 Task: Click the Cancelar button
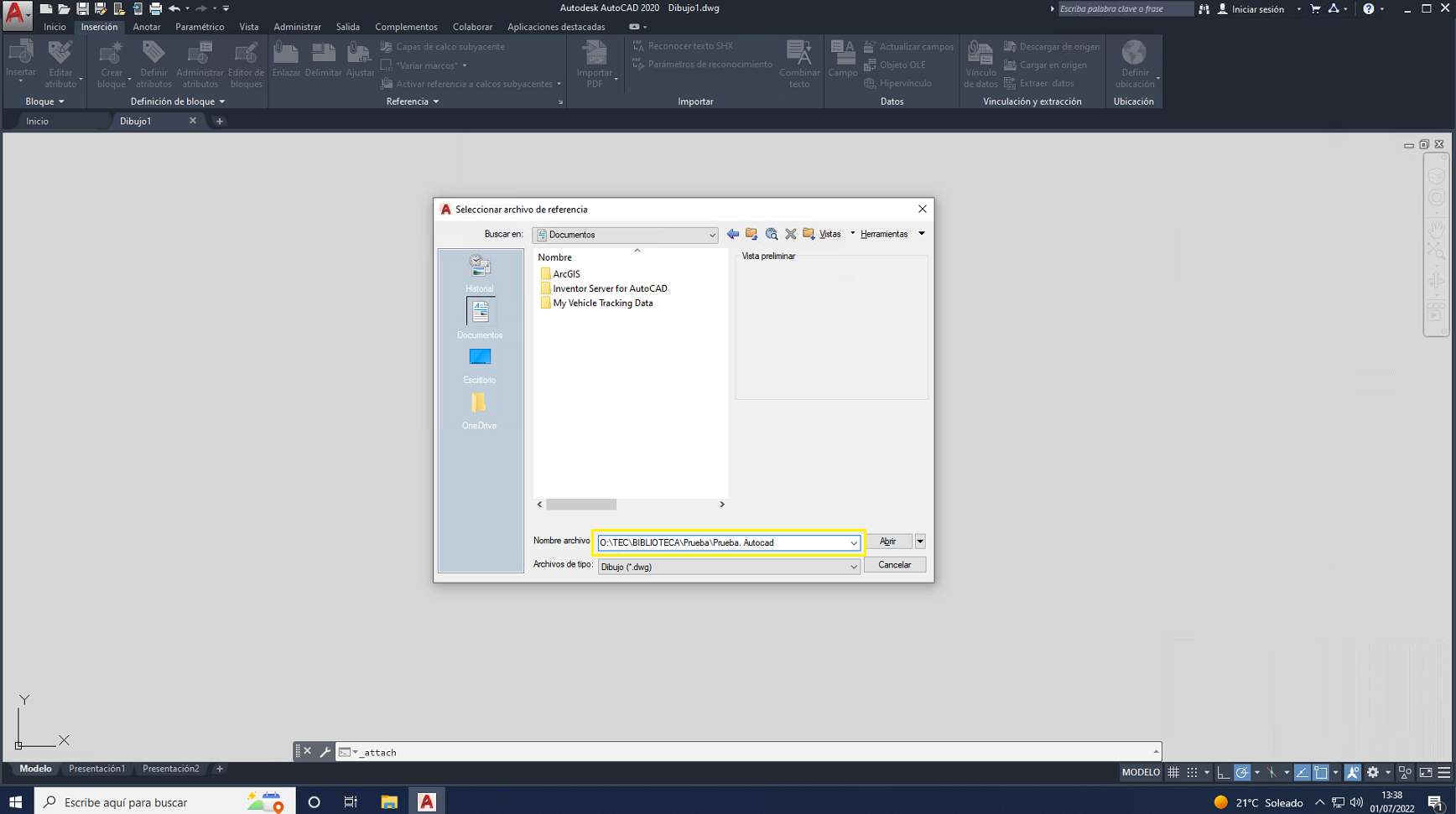(895, 565)
